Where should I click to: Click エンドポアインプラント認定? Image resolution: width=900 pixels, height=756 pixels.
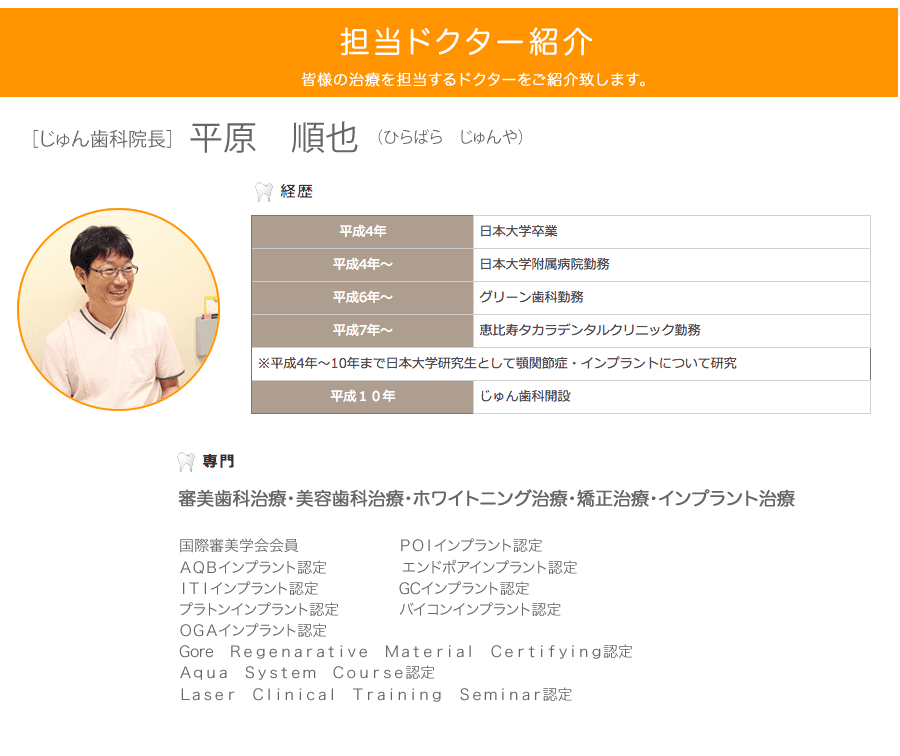click(490, 567)
